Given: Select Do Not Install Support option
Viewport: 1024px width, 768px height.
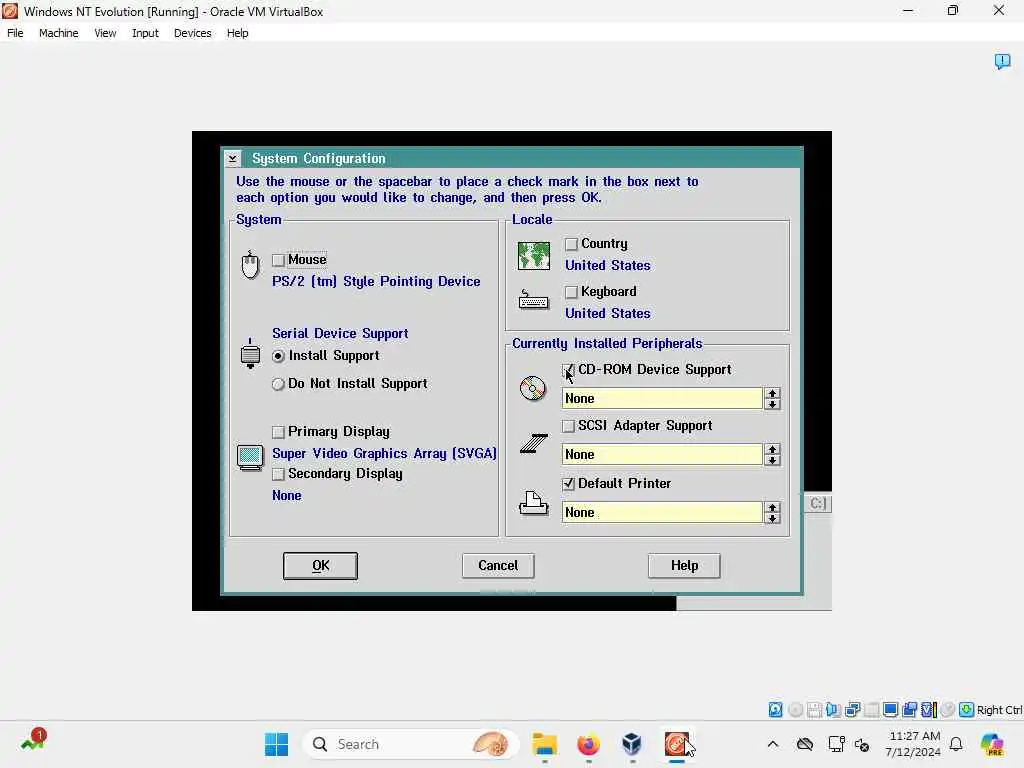Looking at the screenshot, I should 279,384.
